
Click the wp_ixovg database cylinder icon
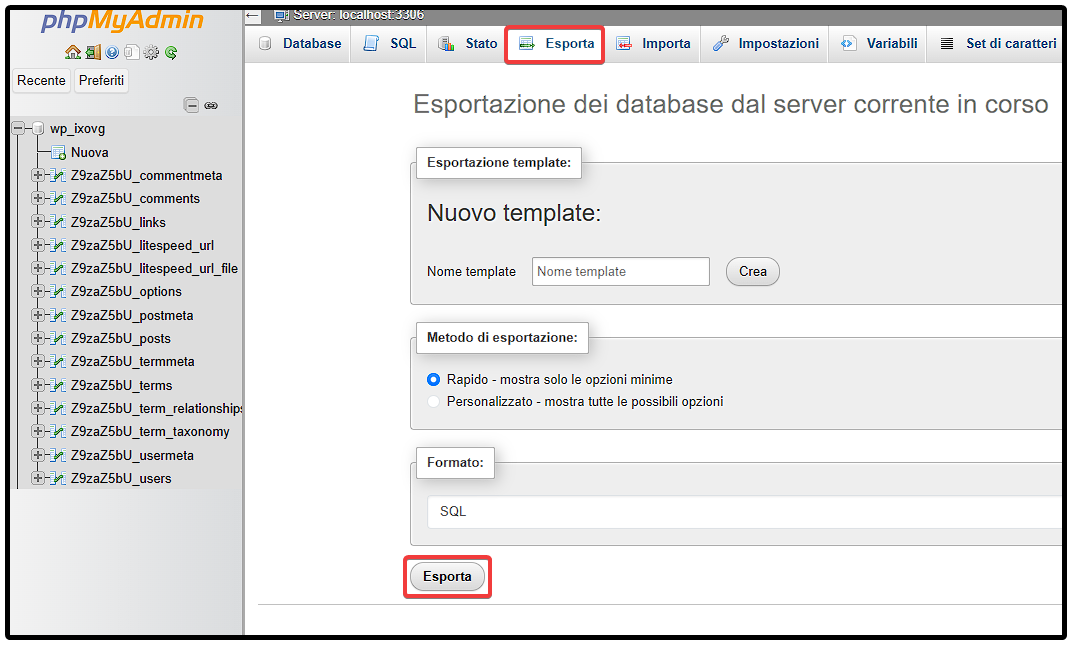[x=38, y=129]
